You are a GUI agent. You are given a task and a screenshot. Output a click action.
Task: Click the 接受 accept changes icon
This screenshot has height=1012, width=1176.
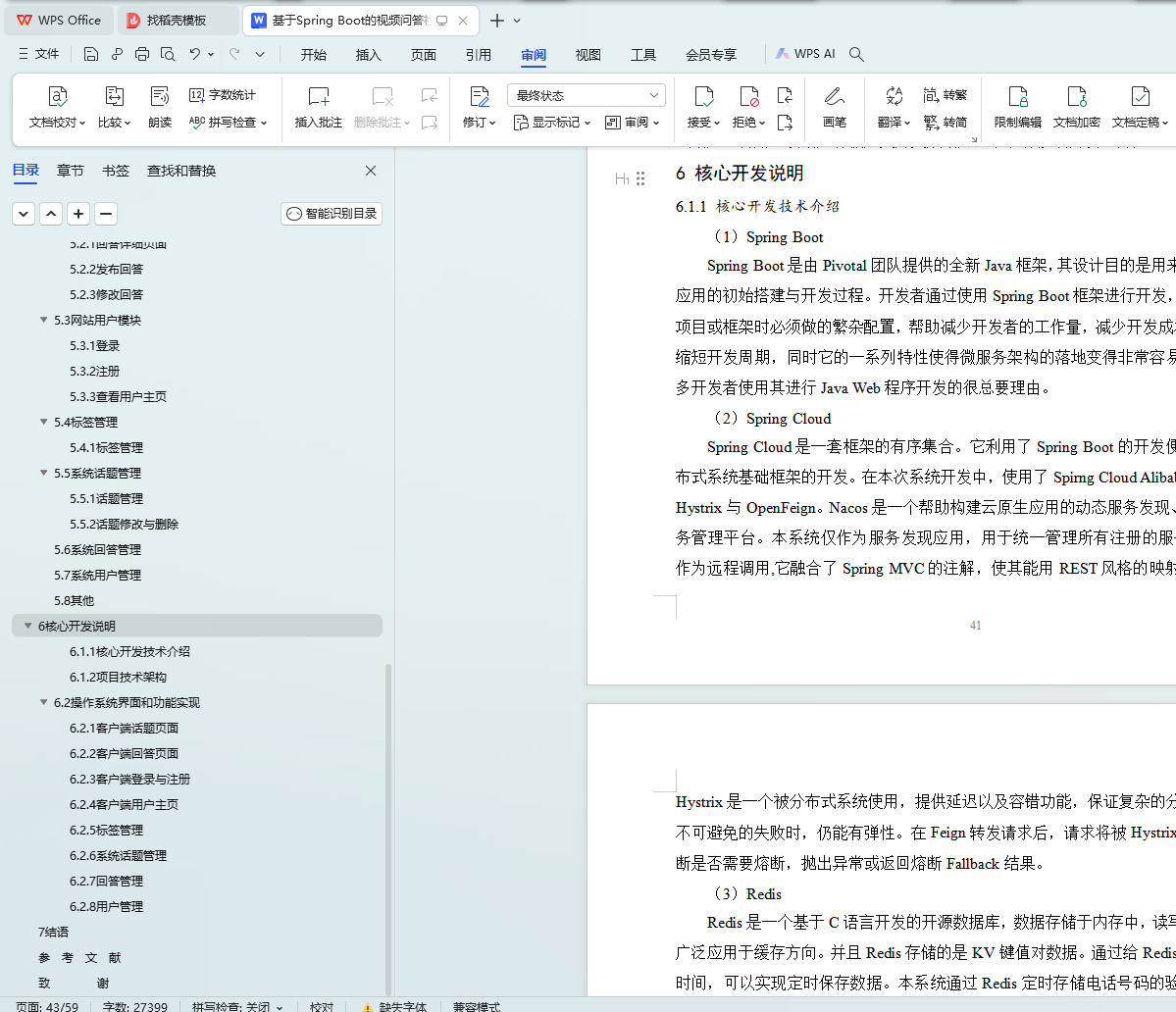(x=703, y=97)
